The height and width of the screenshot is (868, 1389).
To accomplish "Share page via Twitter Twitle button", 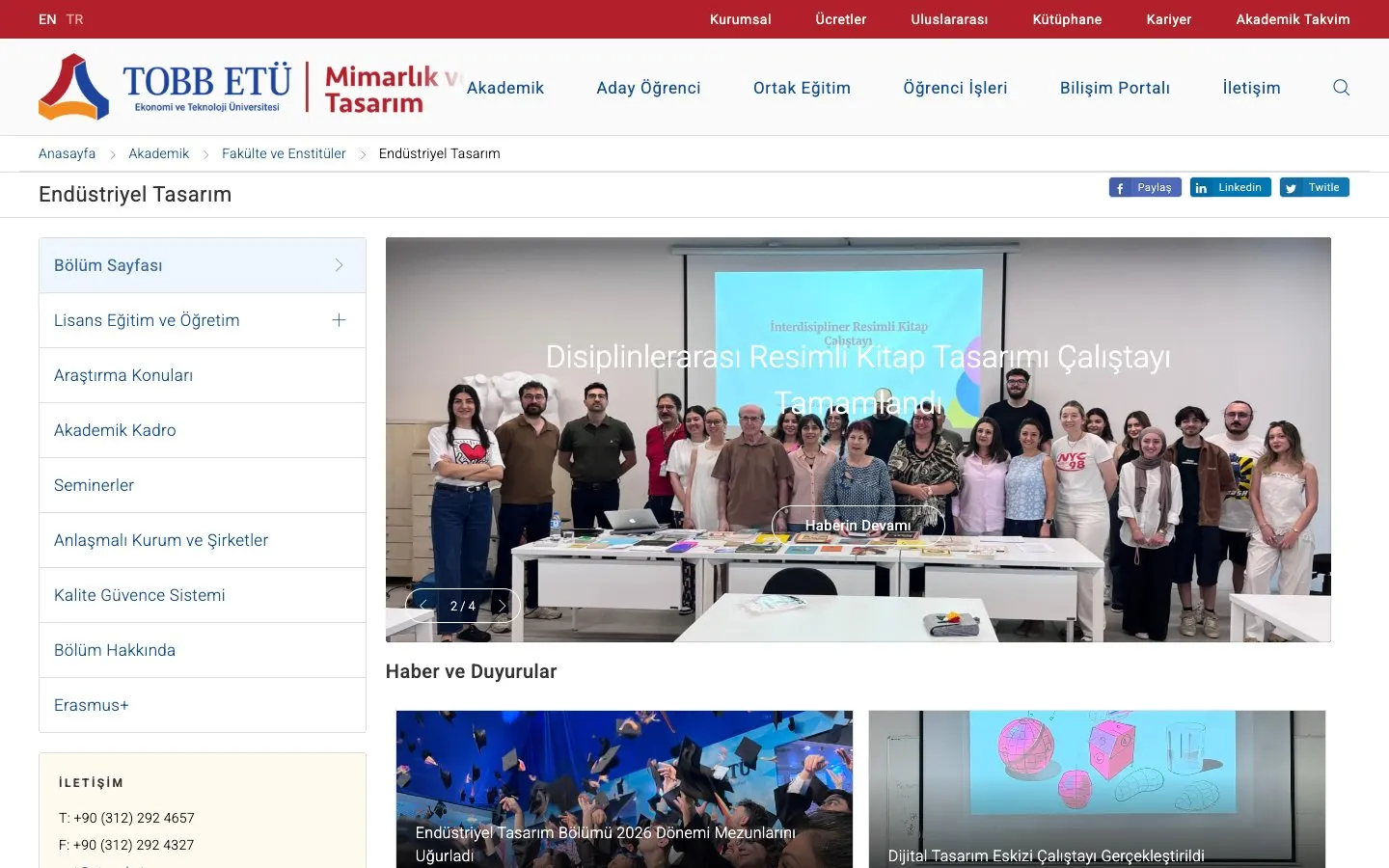I will [1314, 188].
